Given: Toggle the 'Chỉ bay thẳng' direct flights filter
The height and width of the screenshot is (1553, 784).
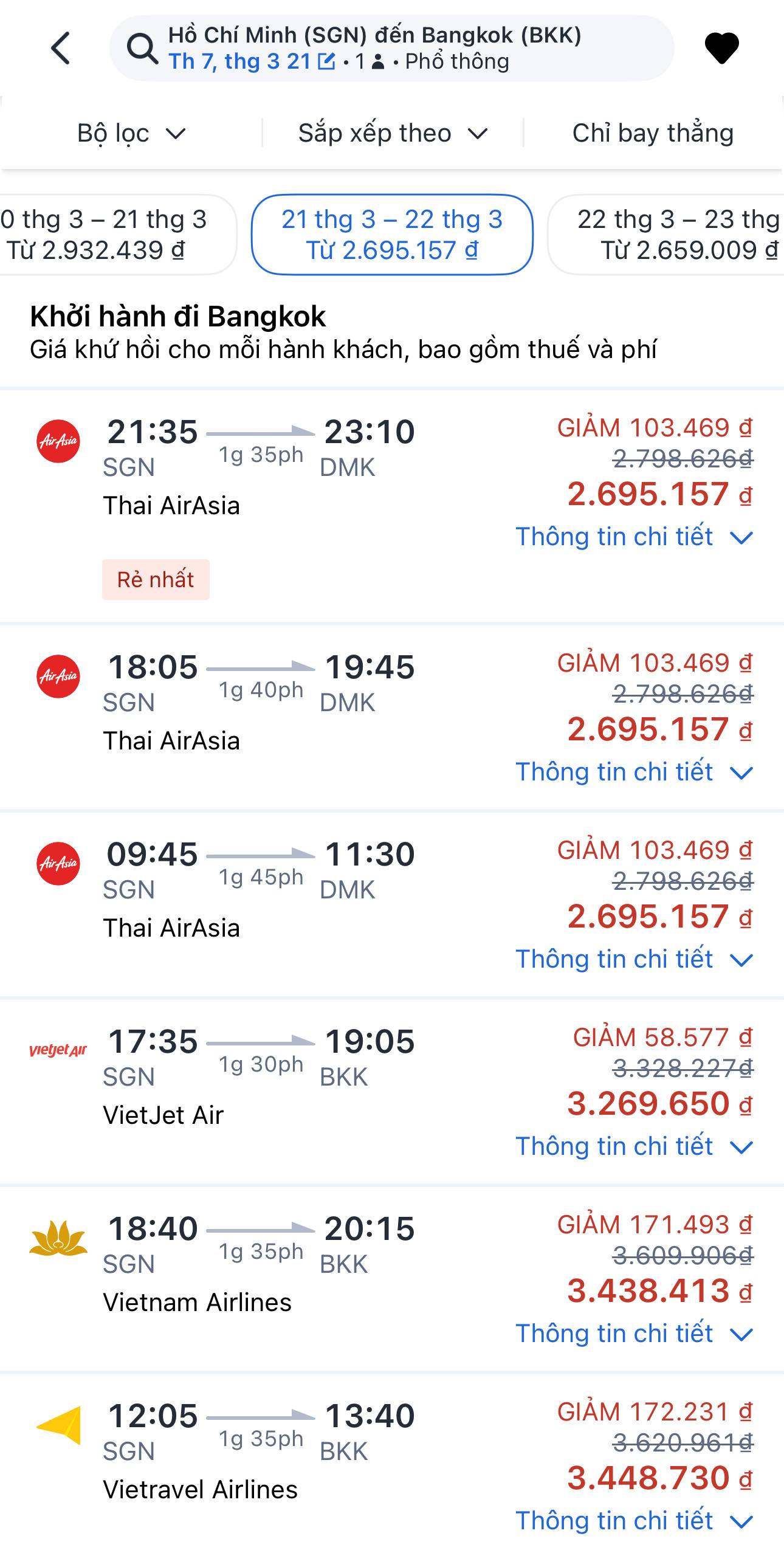Looking at the screenshot, I should [x=653, y=133].
